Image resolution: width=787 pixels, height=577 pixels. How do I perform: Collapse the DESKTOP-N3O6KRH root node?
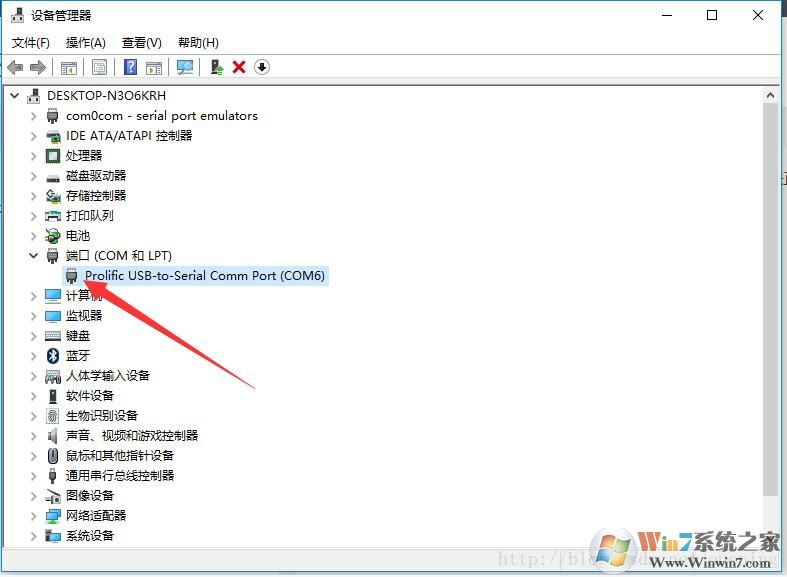point(15,95)
